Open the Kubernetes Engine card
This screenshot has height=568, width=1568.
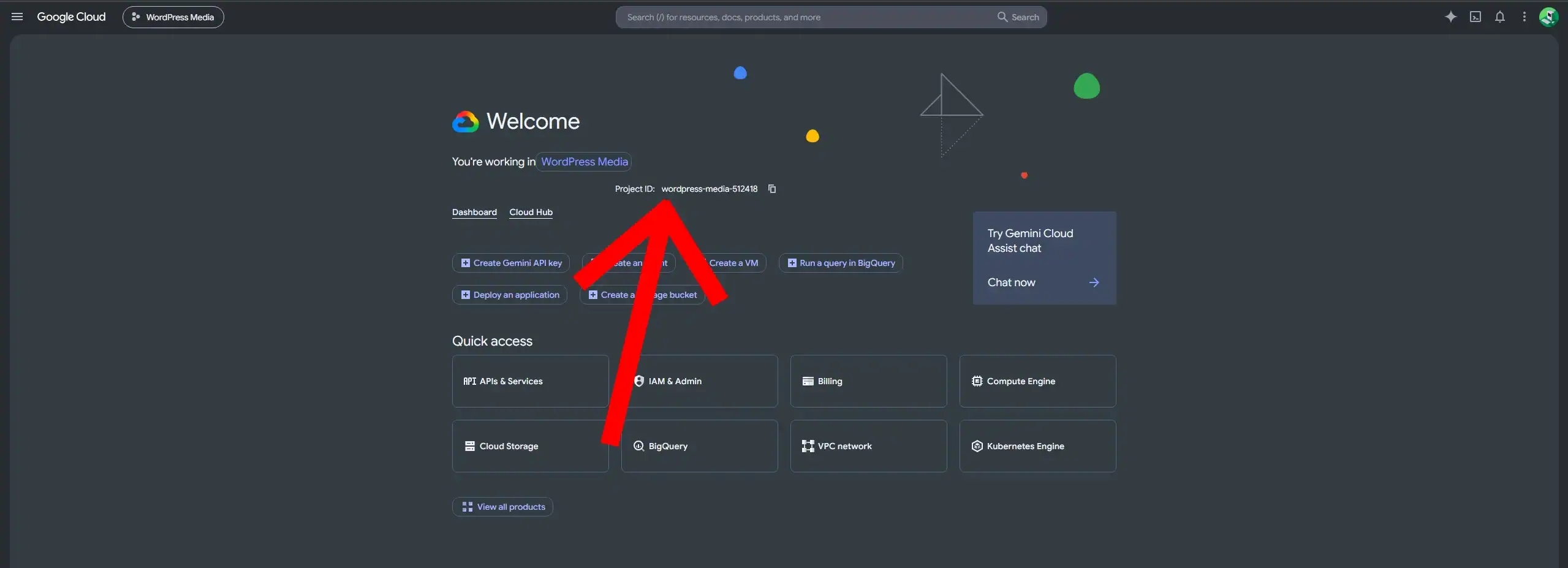(x=1038, y=446)
